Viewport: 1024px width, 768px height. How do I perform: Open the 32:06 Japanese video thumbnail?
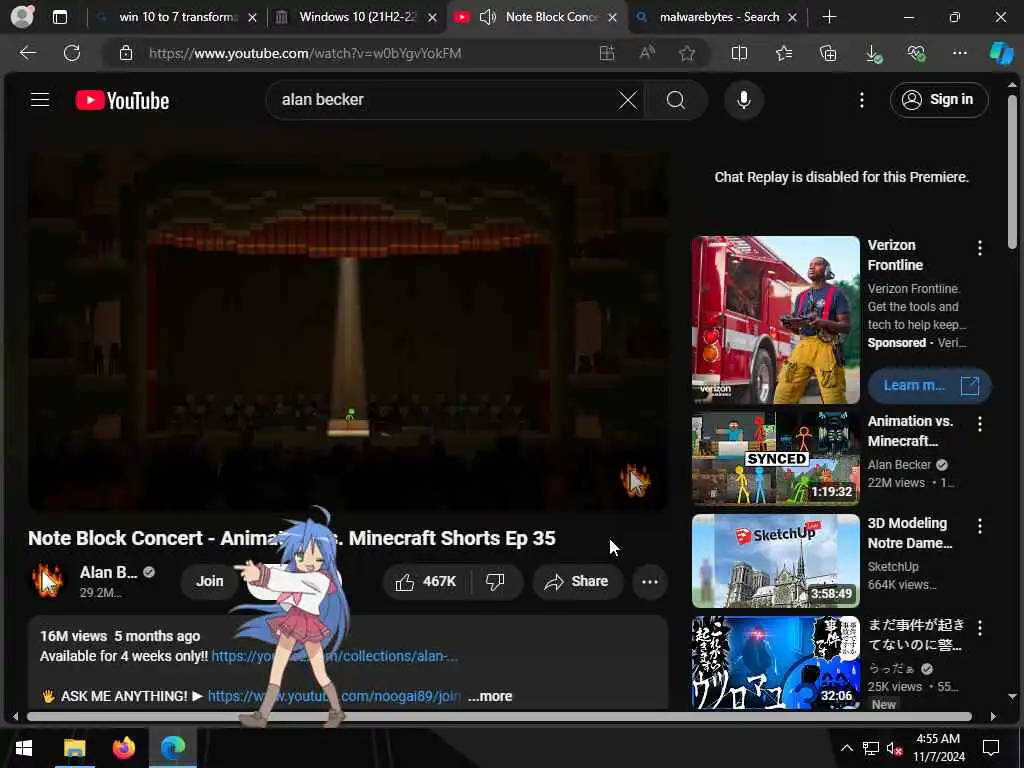(x=775, y=662)
